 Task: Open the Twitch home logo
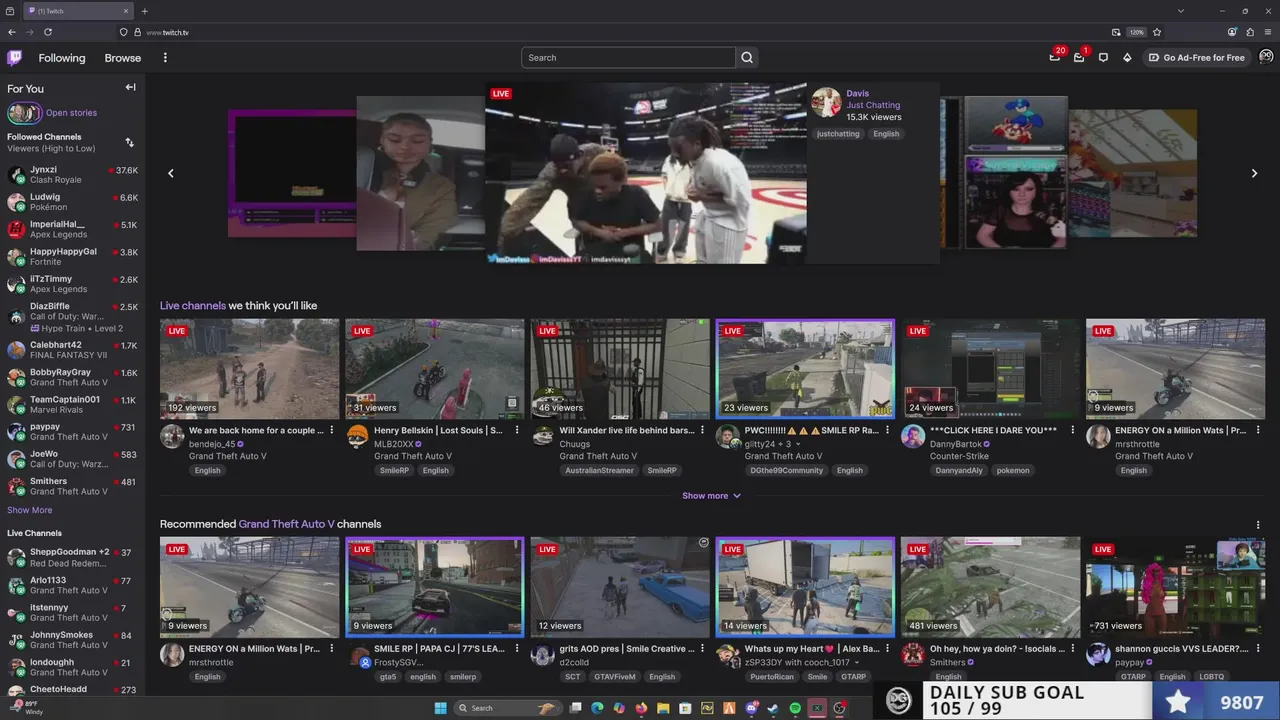click(x=14, y=58)
